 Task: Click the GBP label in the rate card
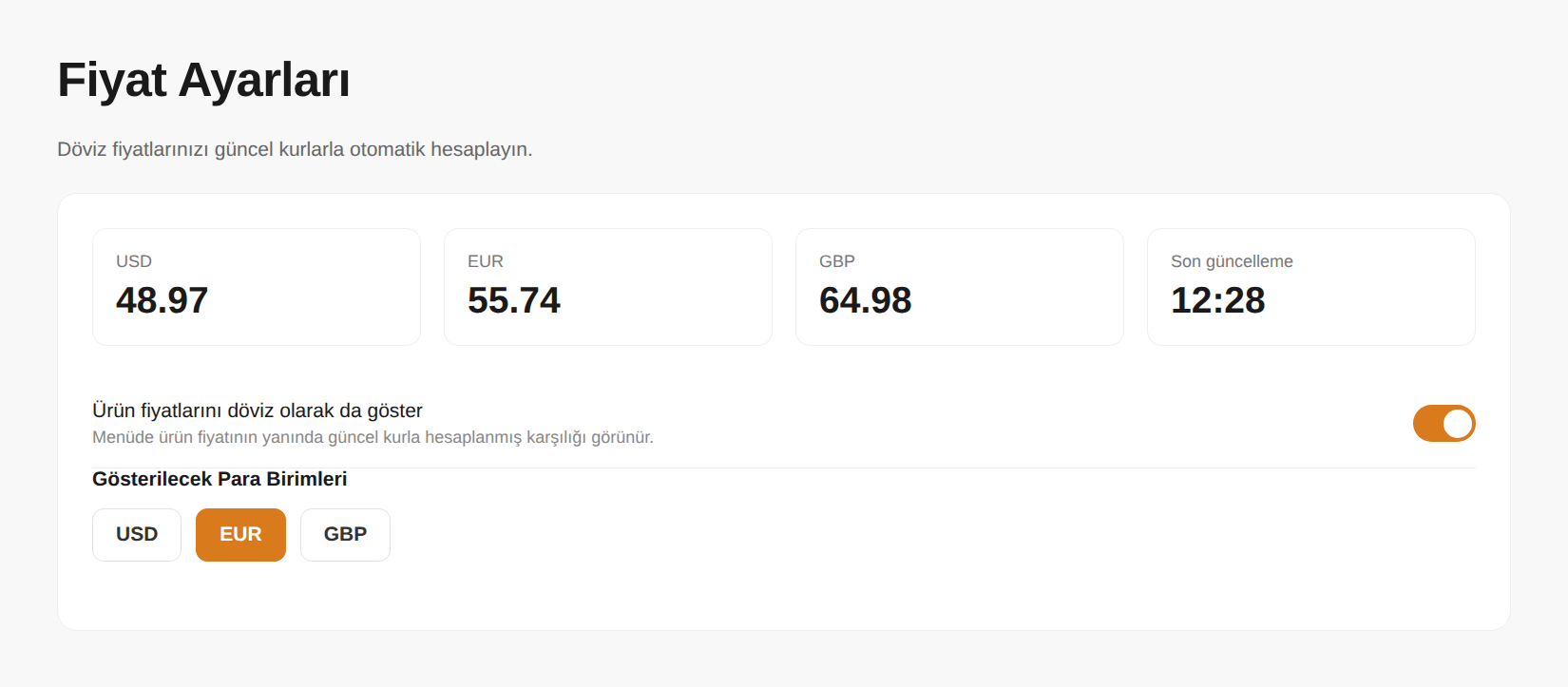[x=837, y=261]
